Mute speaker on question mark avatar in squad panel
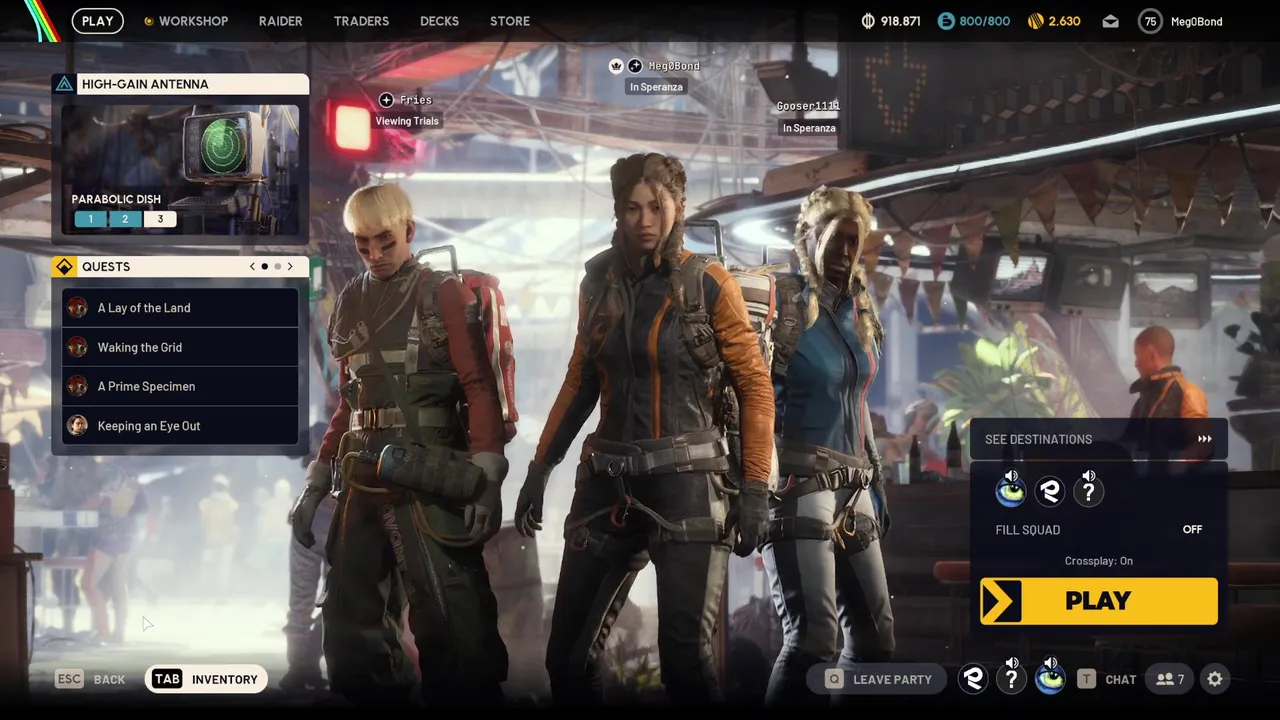 pyautogui.click(x=1089, y=476)
